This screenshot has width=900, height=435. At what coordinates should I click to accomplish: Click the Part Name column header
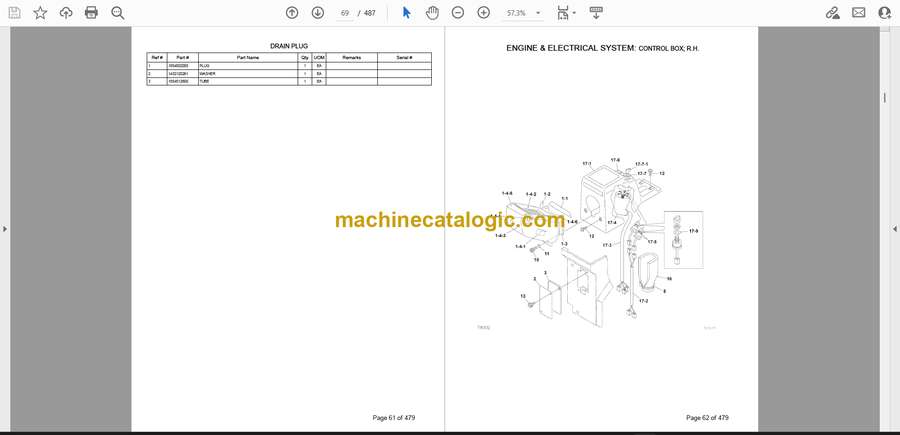click(247, 57)
